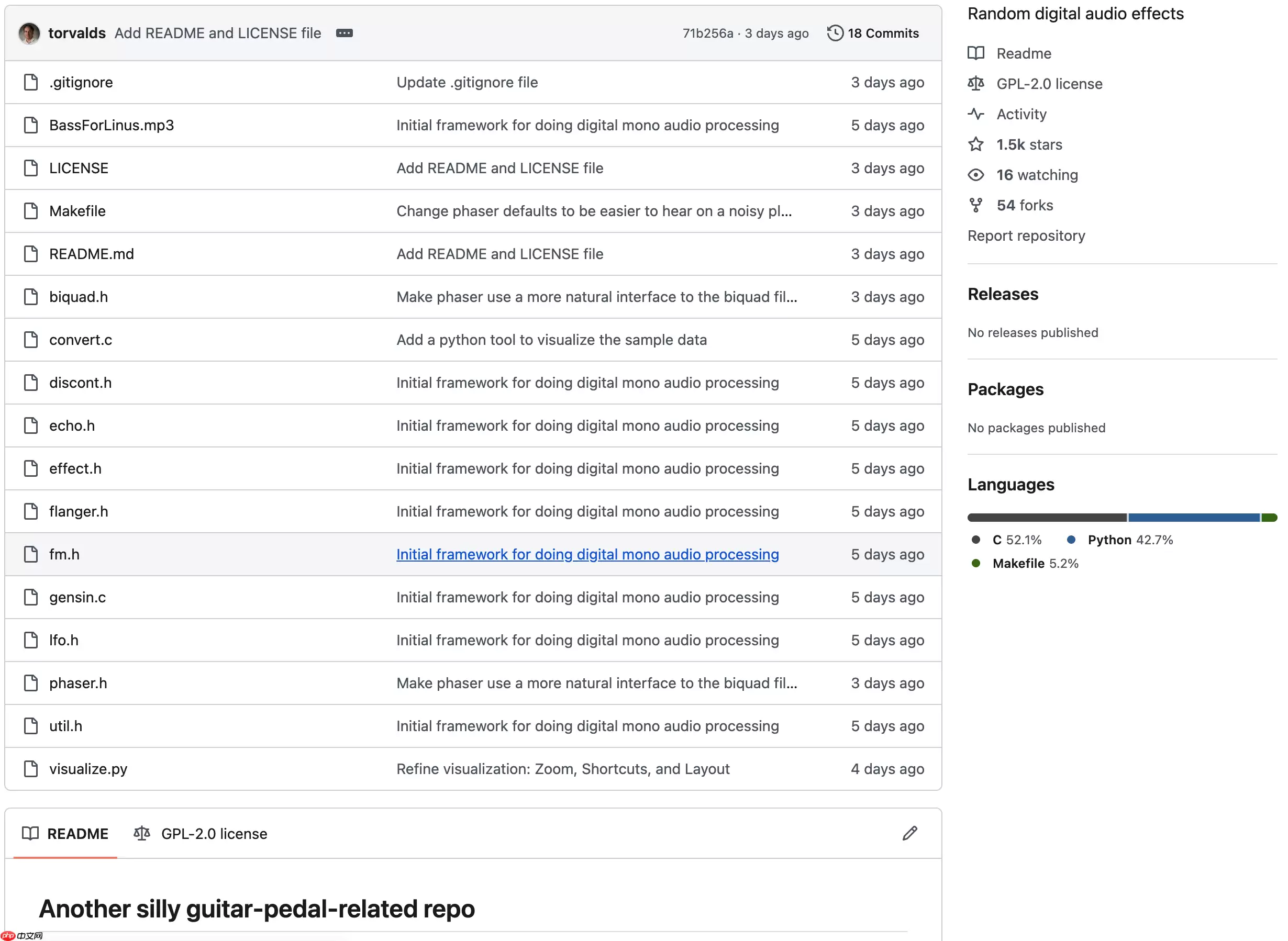Expand commit message ellipsis button

click(x=344, y=33)
